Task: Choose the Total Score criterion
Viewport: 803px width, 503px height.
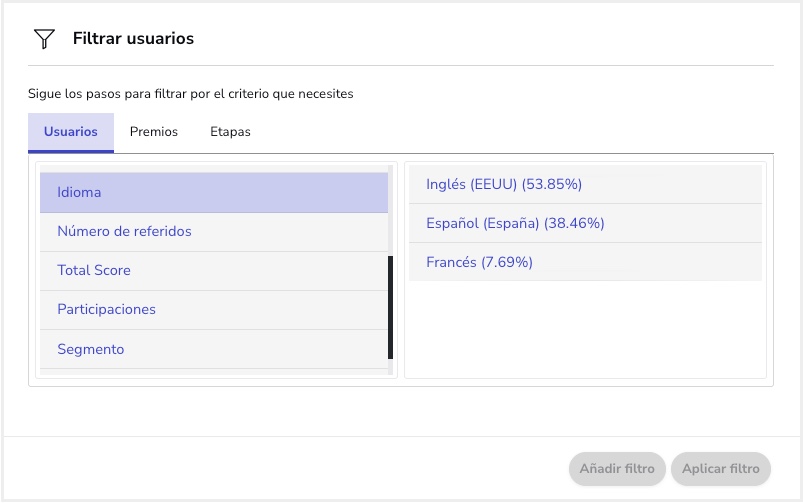Action: pos(214,270)
